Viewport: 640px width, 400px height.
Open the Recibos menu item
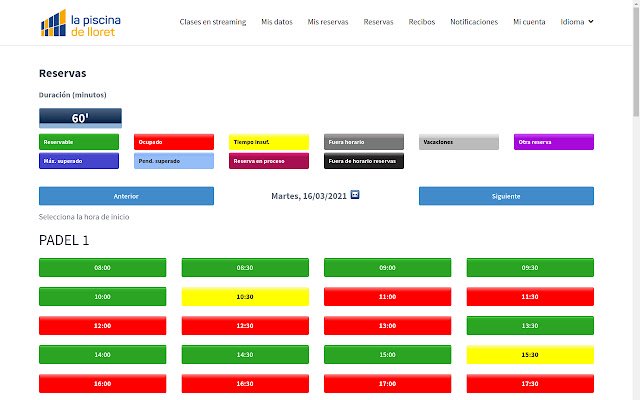422,22
